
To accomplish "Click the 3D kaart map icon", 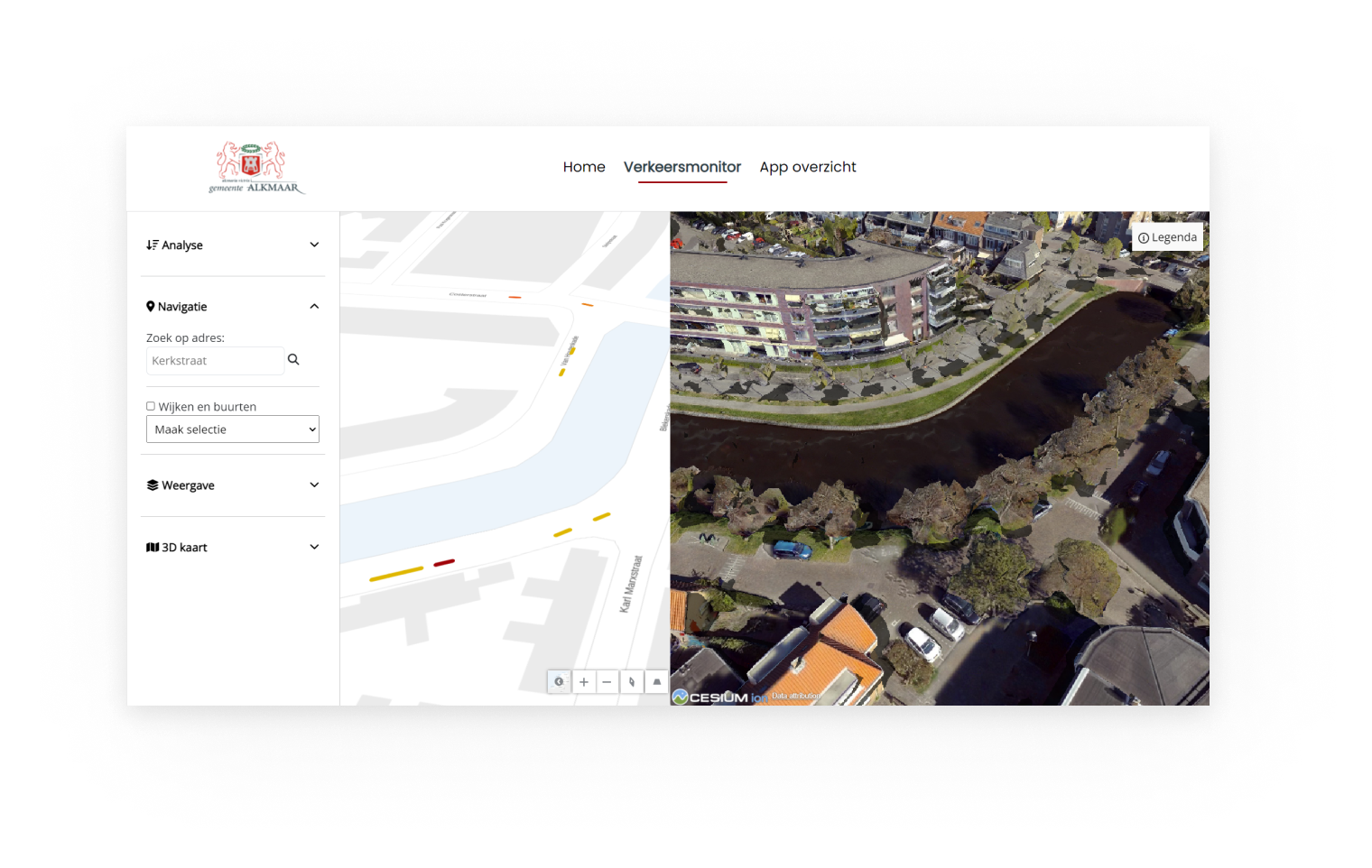I will 153,547.
